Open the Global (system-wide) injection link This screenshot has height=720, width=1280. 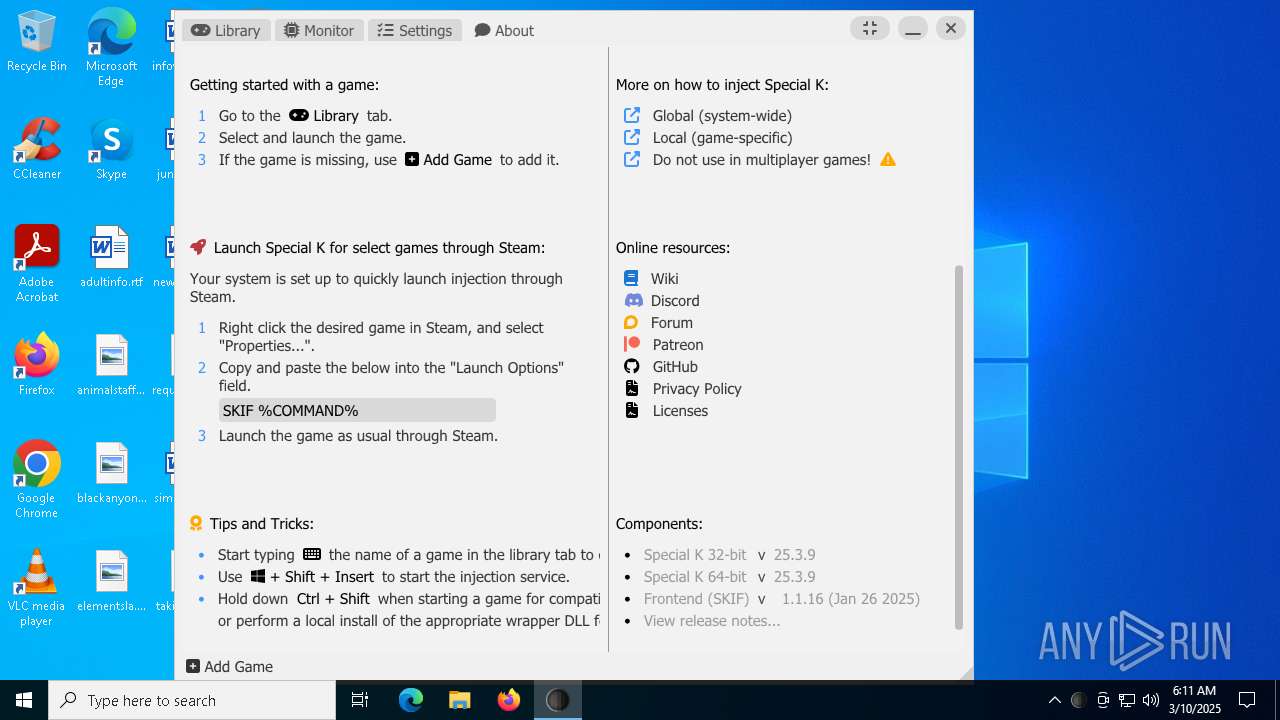pyautogui.click(x=722, y=116)
